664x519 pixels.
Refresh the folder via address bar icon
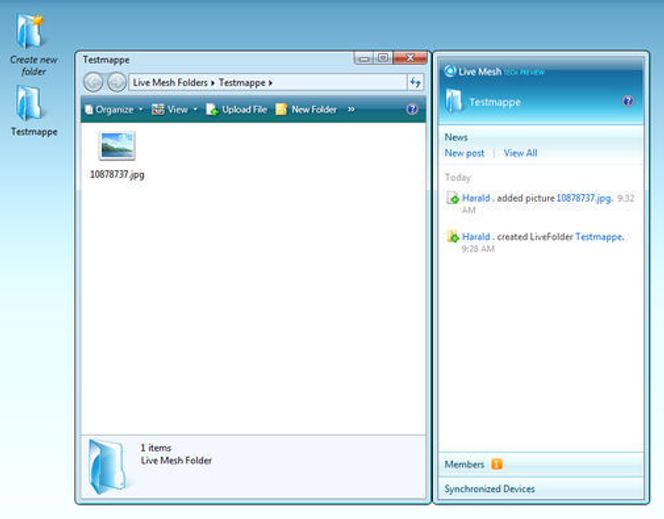coord(415,82)
